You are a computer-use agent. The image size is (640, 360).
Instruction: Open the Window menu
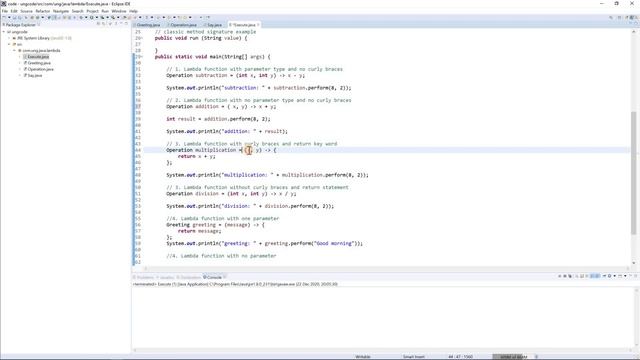click(x=119, y=11)
